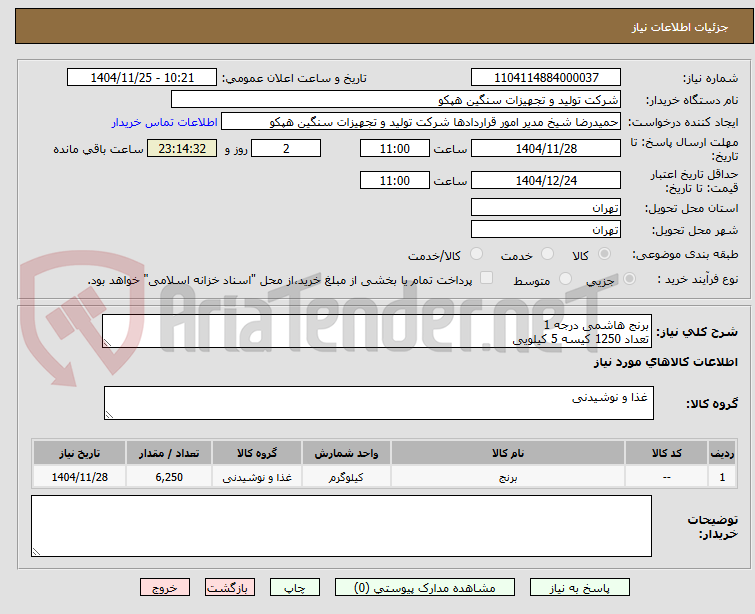
Task: Click the پاسخ به نیاز button
Action: point(580,588)
